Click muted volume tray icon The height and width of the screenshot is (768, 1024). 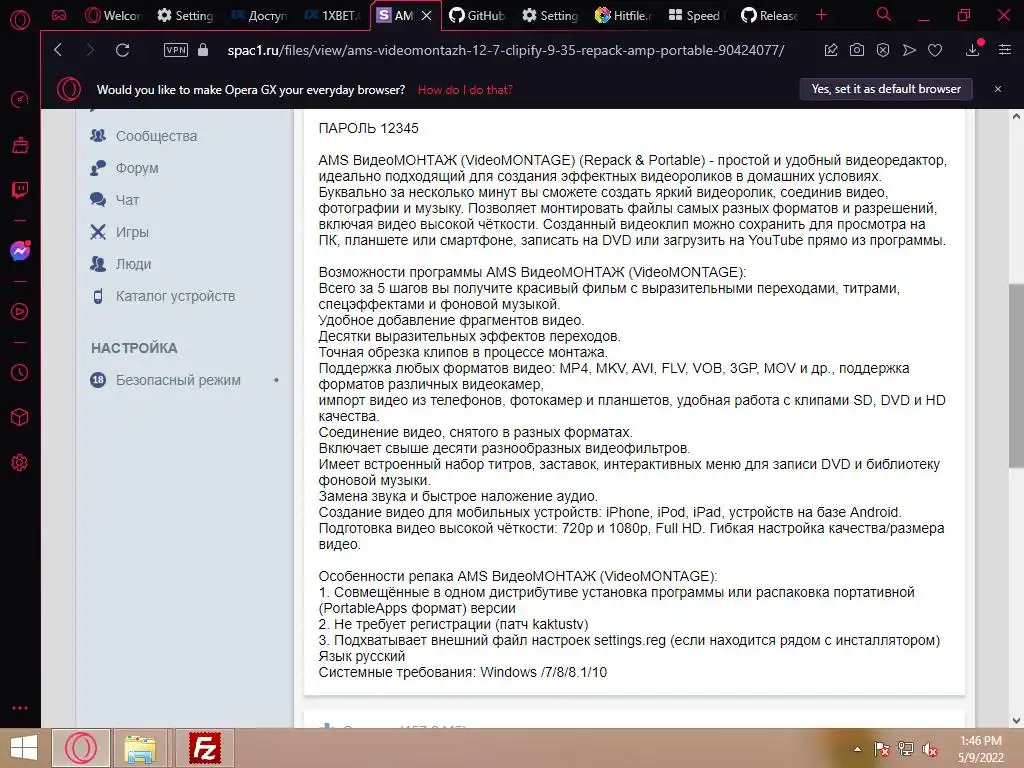[x=930, y=749]
